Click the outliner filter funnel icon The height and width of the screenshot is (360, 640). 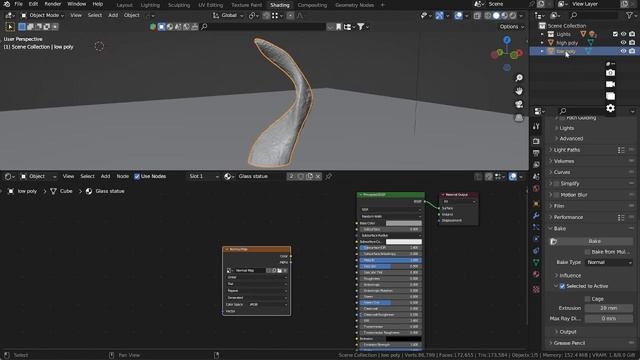629,16
